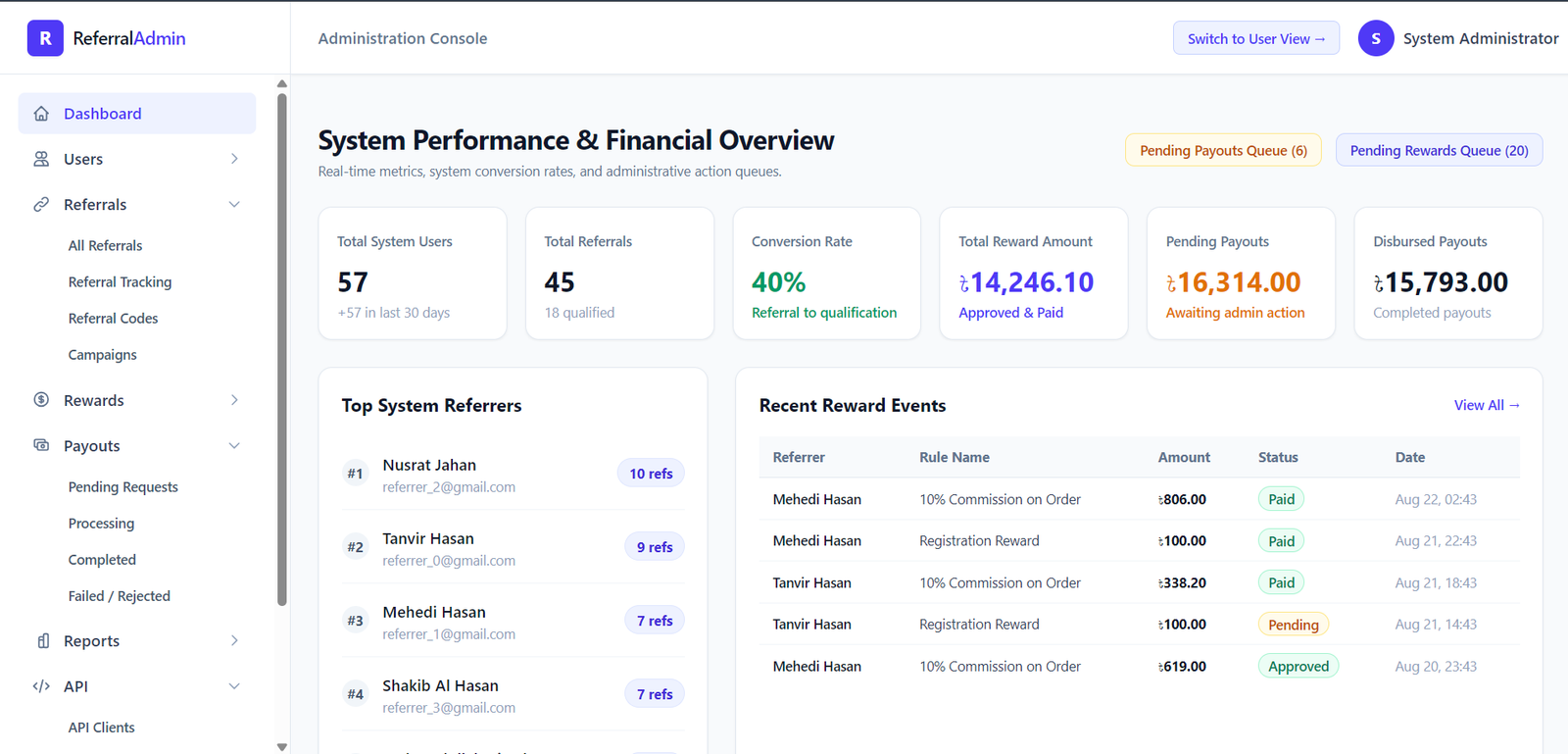Click the Approved status badge
Image resolution: width=1568 pixels, height=754 pixels.
coord(1298,666)
